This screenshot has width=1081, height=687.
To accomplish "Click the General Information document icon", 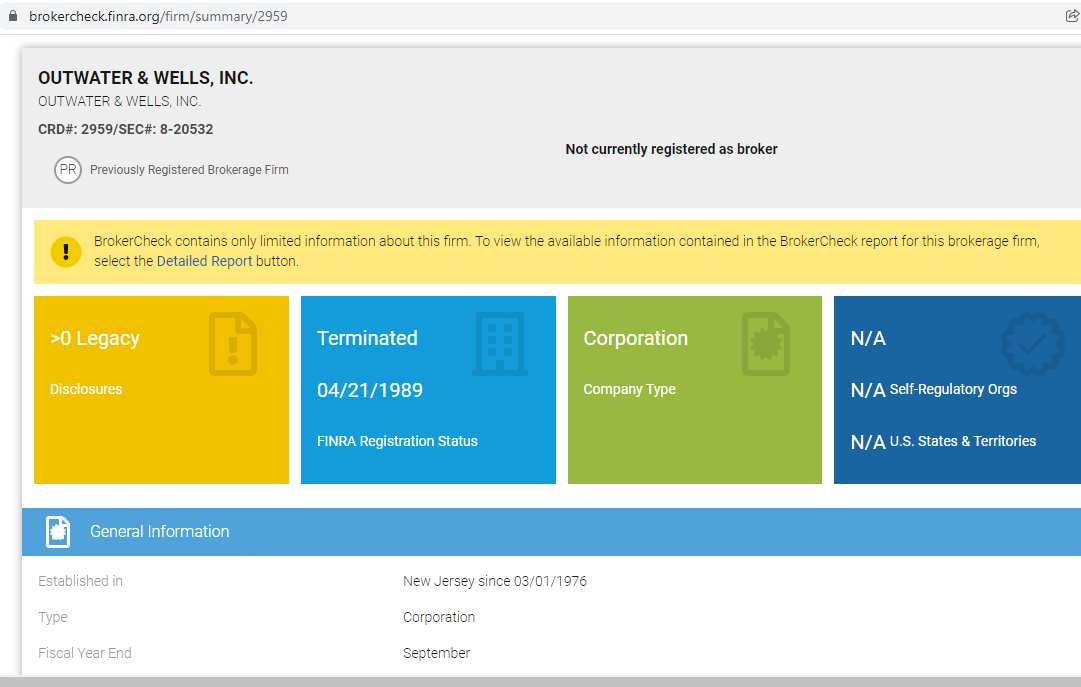I will pos(58,532).
